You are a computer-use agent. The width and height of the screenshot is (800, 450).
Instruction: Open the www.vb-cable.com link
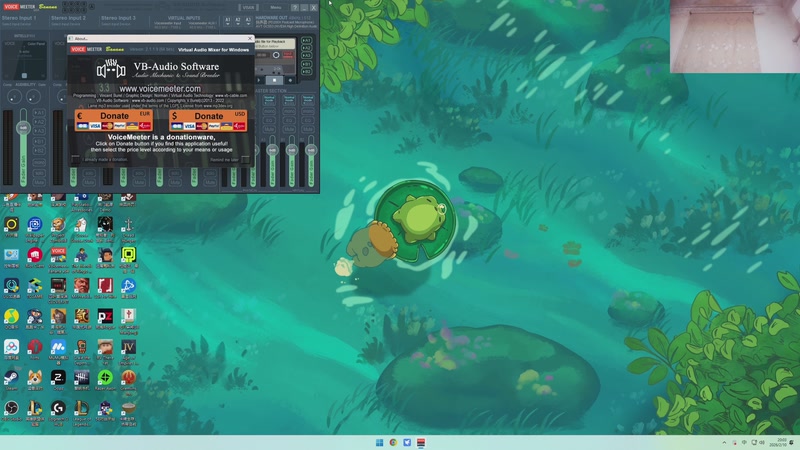pos(231,95)
